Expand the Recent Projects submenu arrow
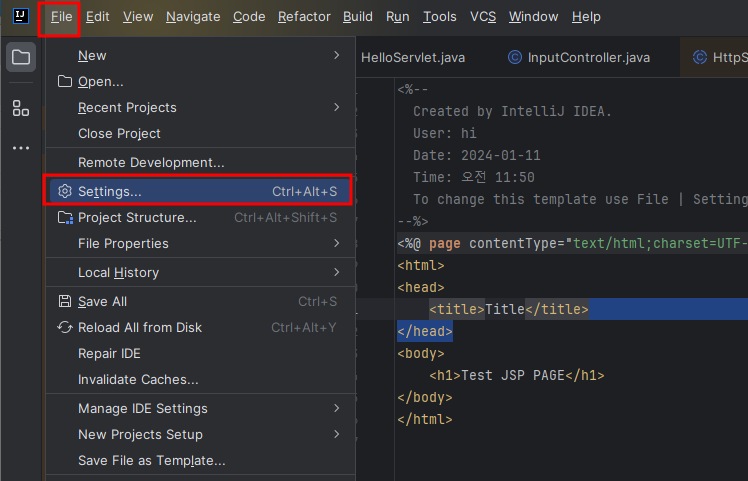 tap(337, 107)
